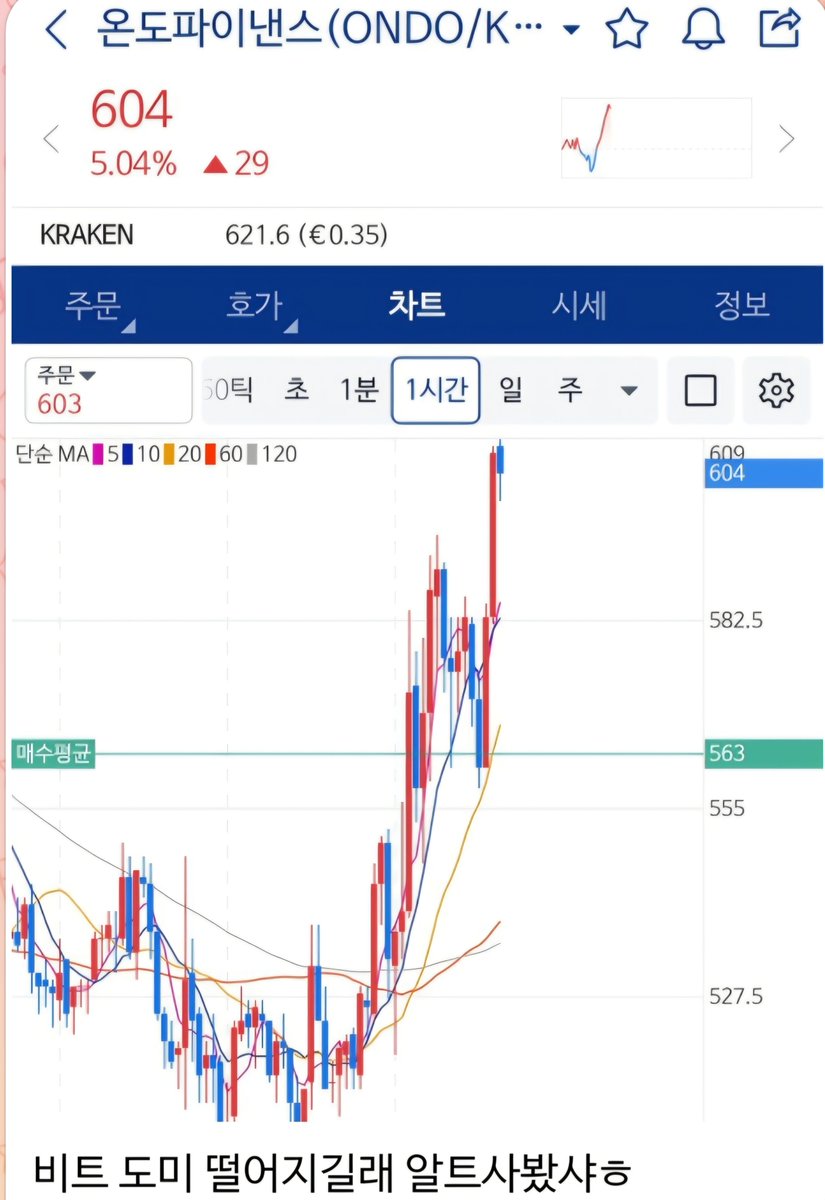Share the ONDO chart page
Viewport: 825px width, 1200px height.
tap(779, 28)
